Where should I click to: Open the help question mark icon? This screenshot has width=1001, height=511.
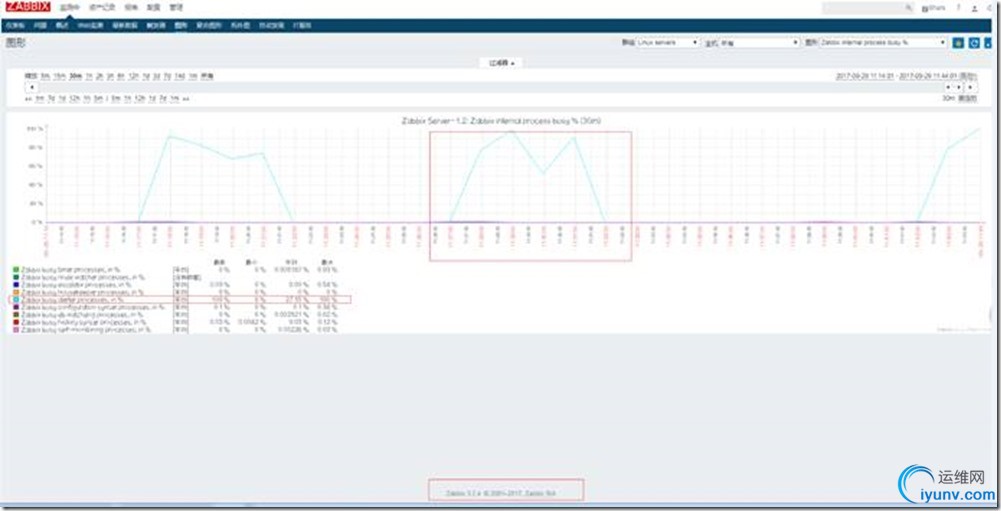[x=958, y=8]
